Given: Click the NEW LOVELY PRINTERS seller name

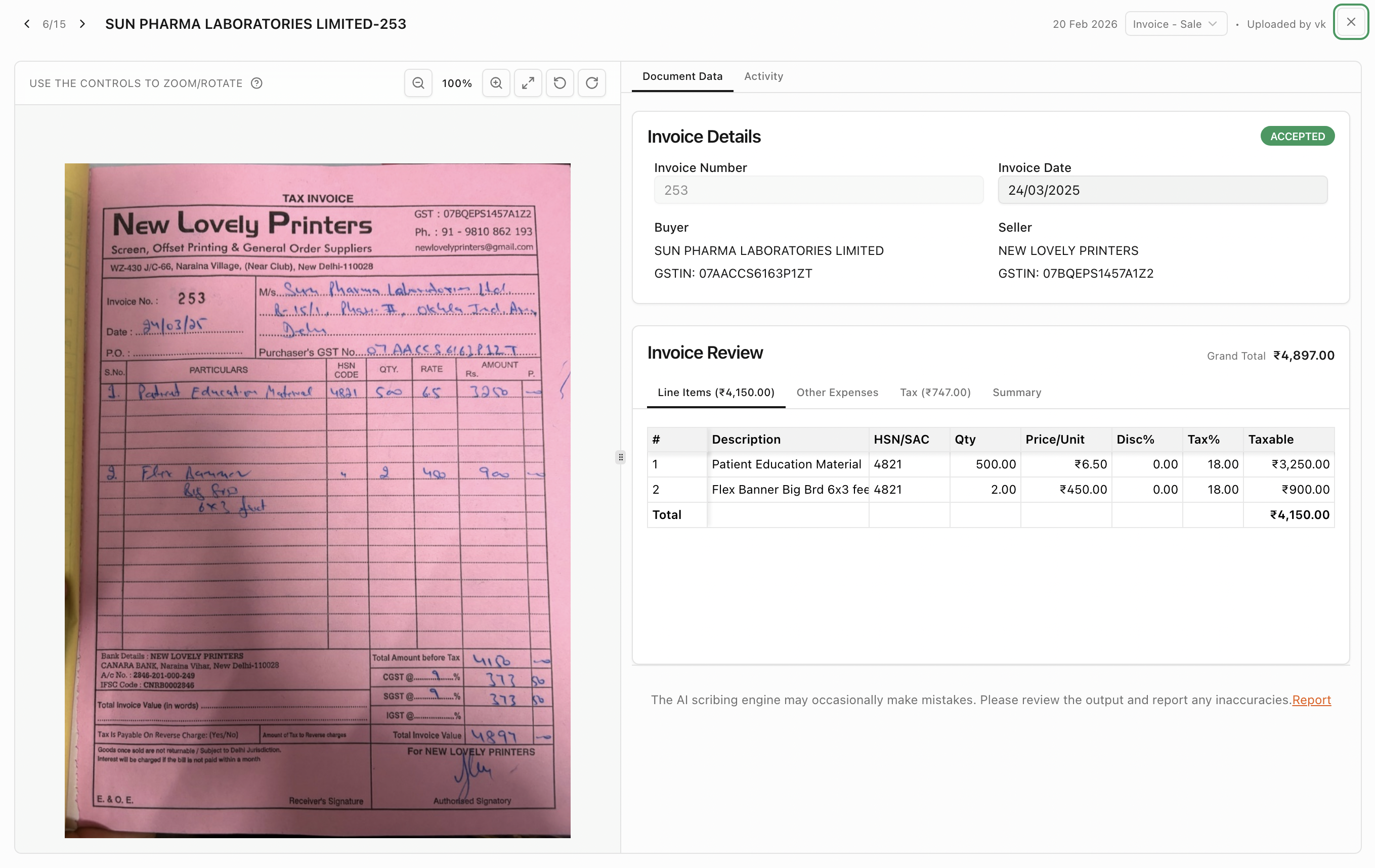Looking at the screenshot, I should tap(1068, 251).
